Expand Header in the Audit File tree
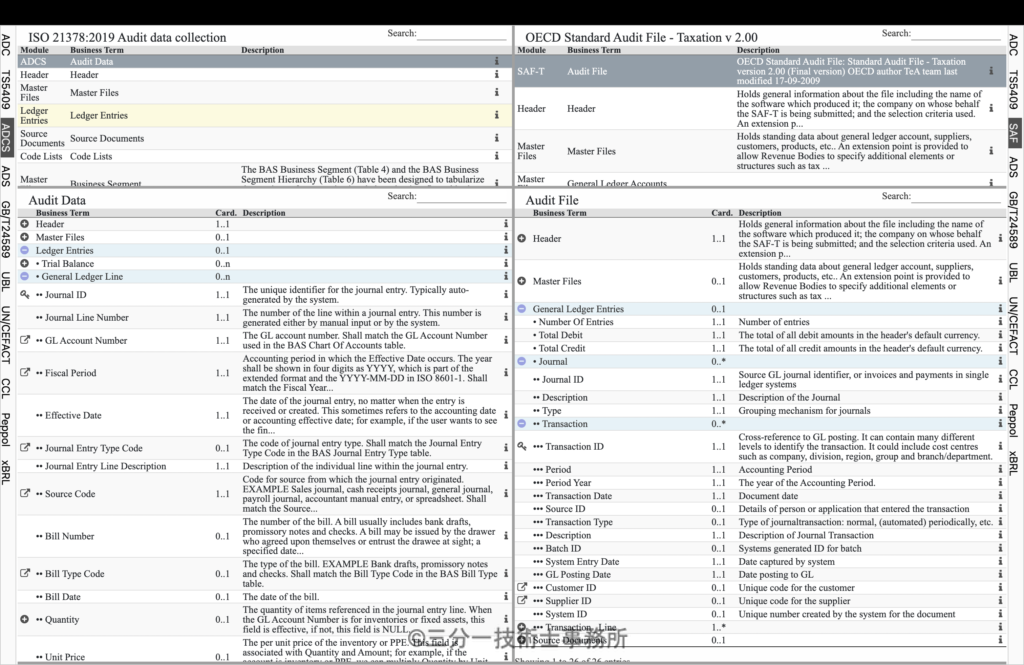Viewport: 1024px width, 665px height. (x=522, y=238)
